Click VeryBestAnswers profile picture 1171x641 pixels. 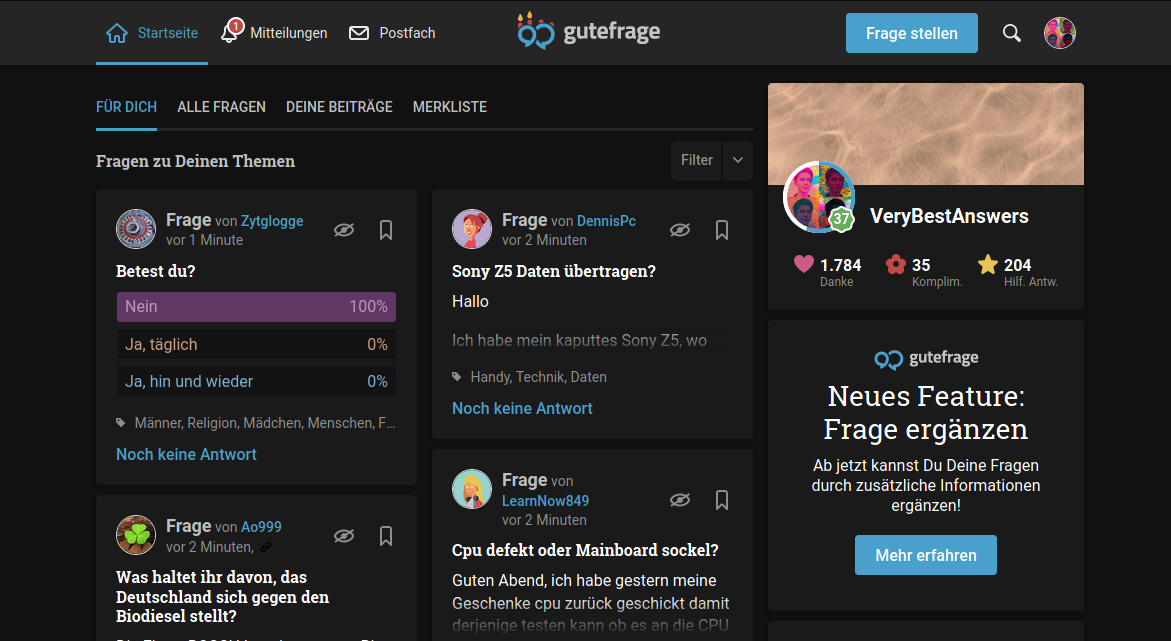pos(817,196)
